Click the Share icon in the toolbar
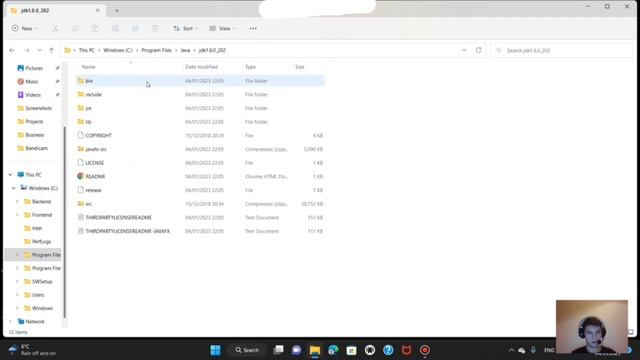The width and height of the screenshot is (640, 360). pos(135,29)
